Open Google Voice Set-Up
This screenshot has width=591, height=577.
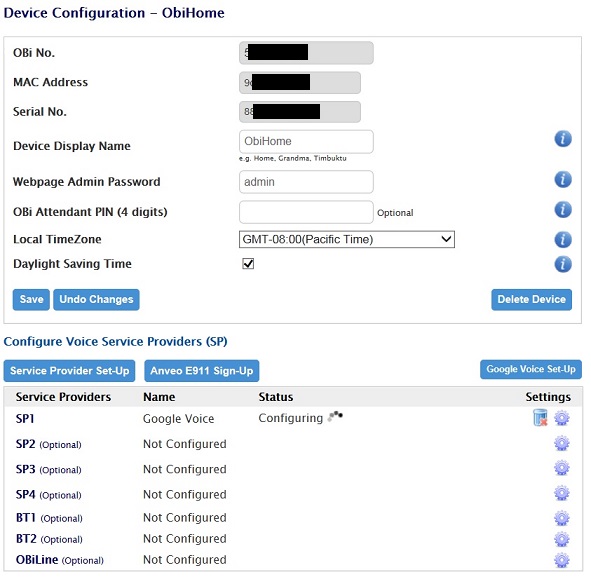[x=531, y=369]
